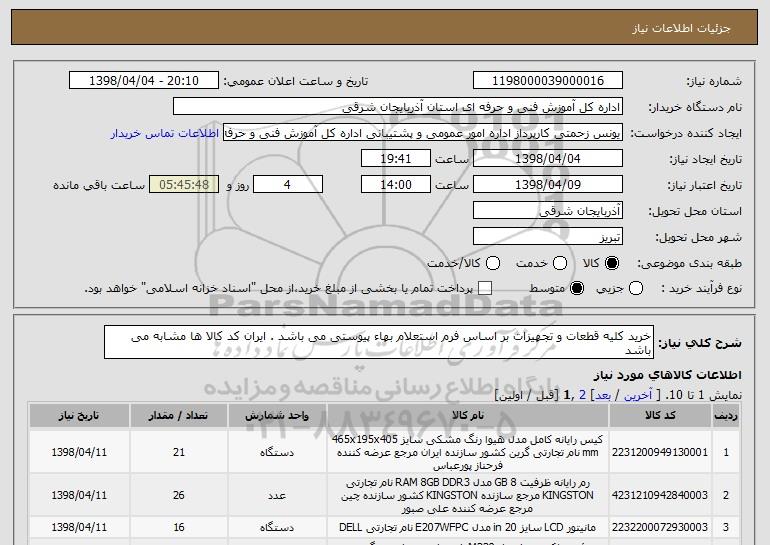Select the کالا radio button
Screen dimensions: 770x545
(612, 264)
